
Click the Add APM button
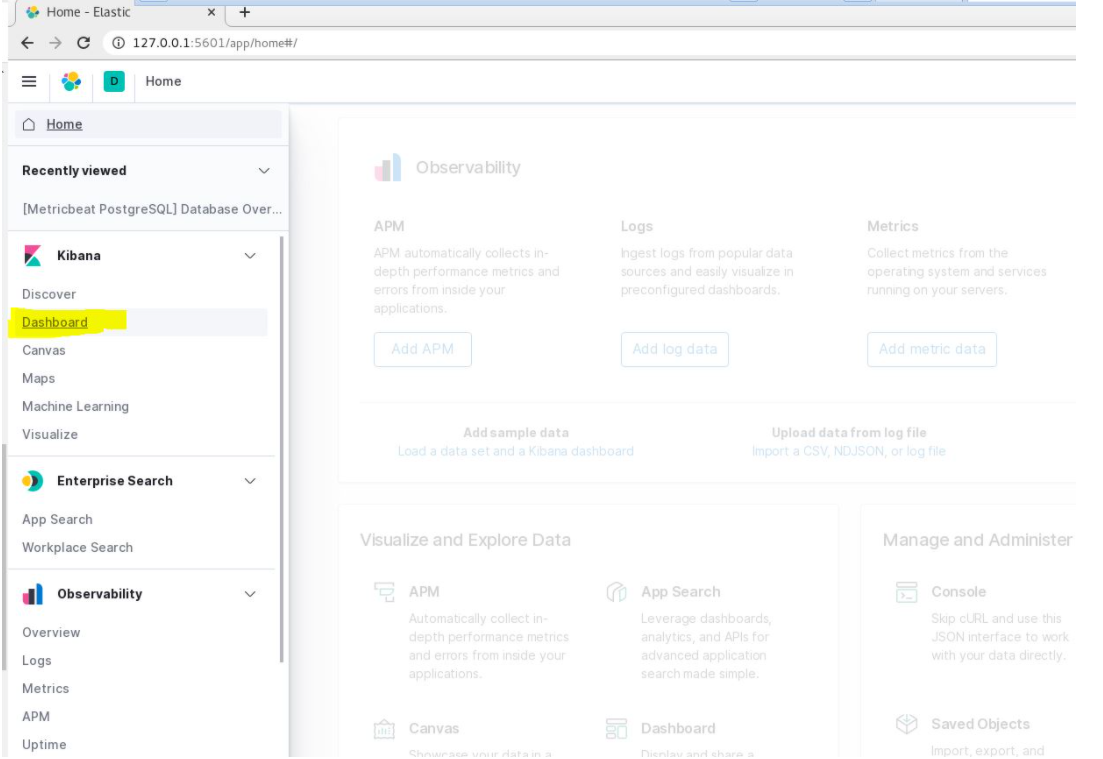tap(423, 350)
